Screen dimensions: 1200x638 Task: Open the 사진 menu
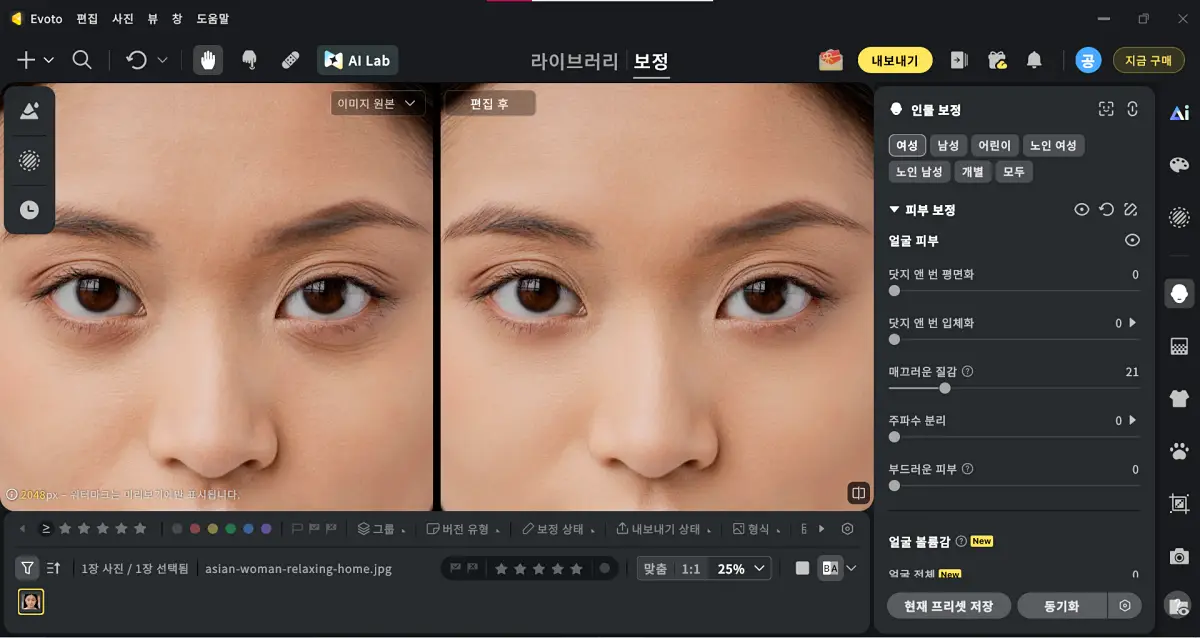[x=123, y=18]
